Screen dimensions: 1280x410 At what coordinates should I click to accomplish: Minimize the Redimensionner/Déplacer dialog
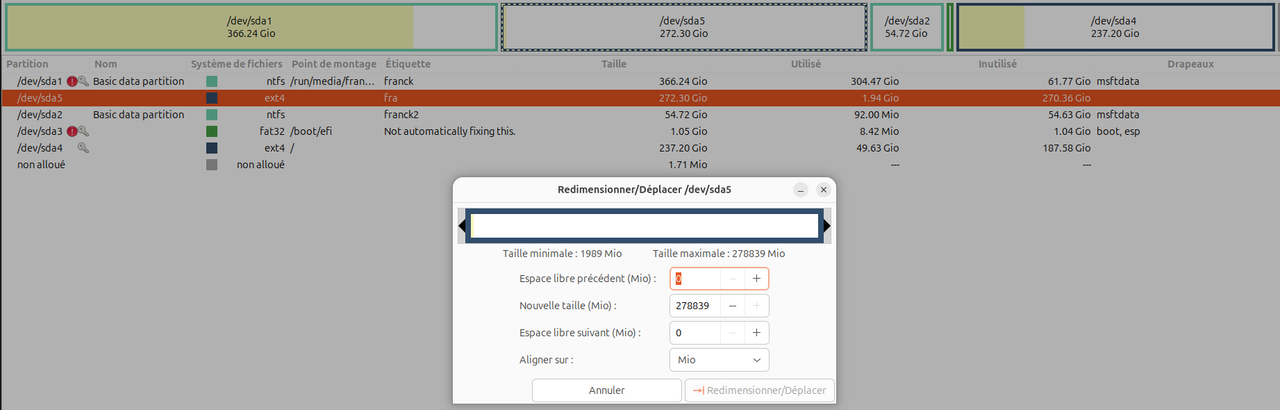[801, 189]
